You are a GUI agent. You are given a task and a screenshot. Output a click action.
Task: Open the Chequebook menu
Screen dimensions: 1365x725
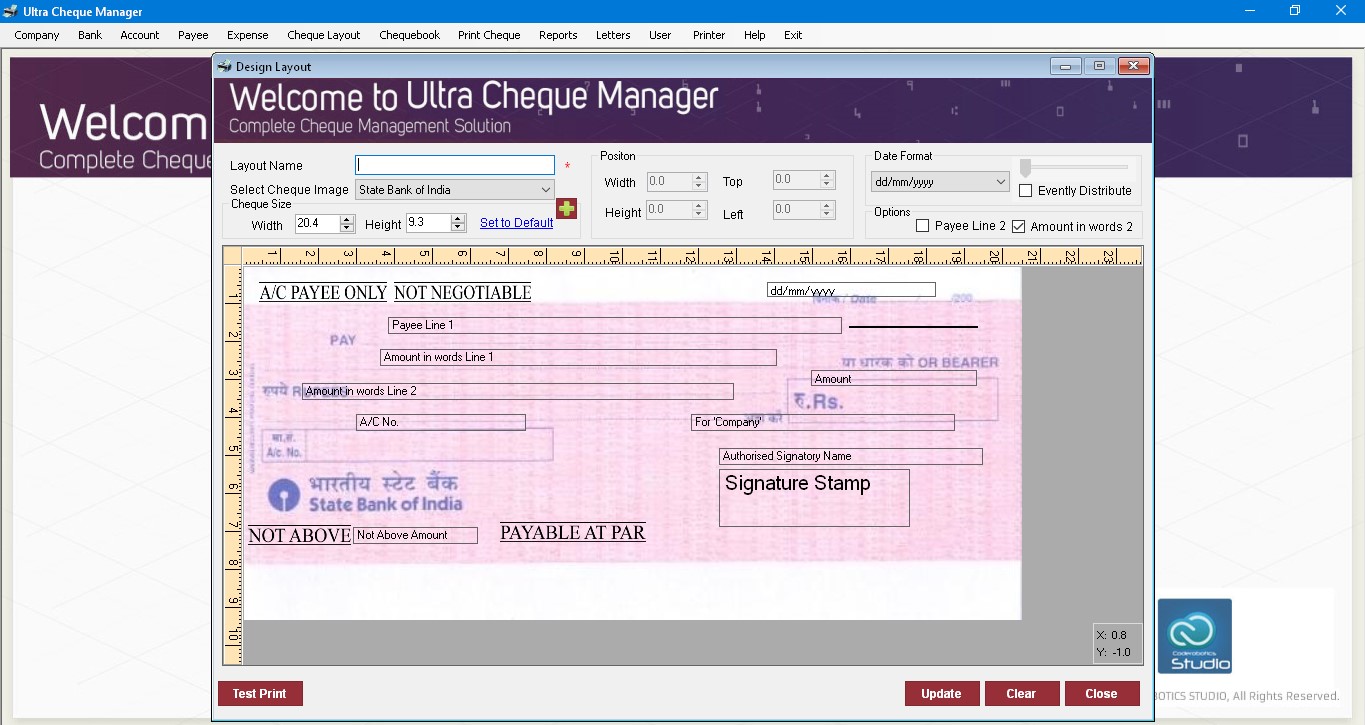(x=410, y=35)
